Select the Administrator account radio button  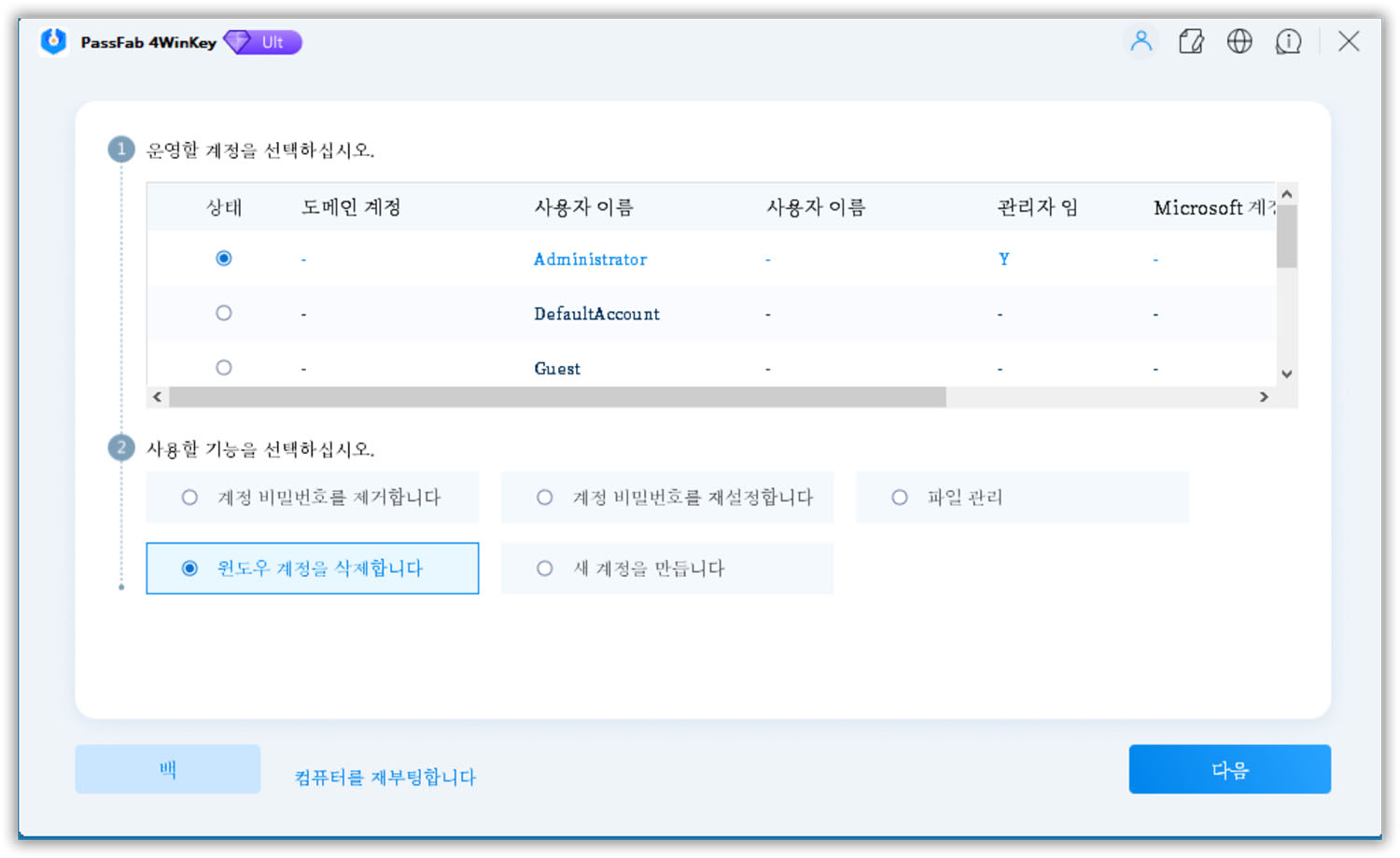click(224, 258)
